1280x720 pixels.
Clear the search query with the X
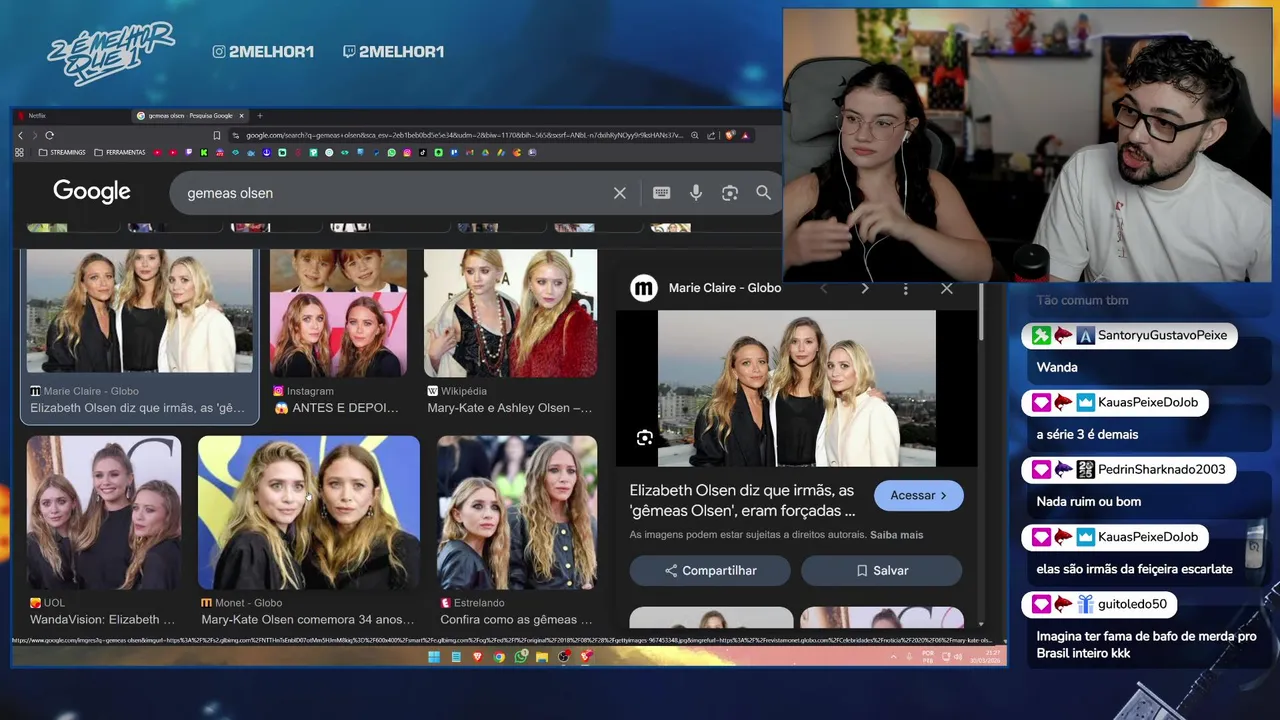click(620, 193)
